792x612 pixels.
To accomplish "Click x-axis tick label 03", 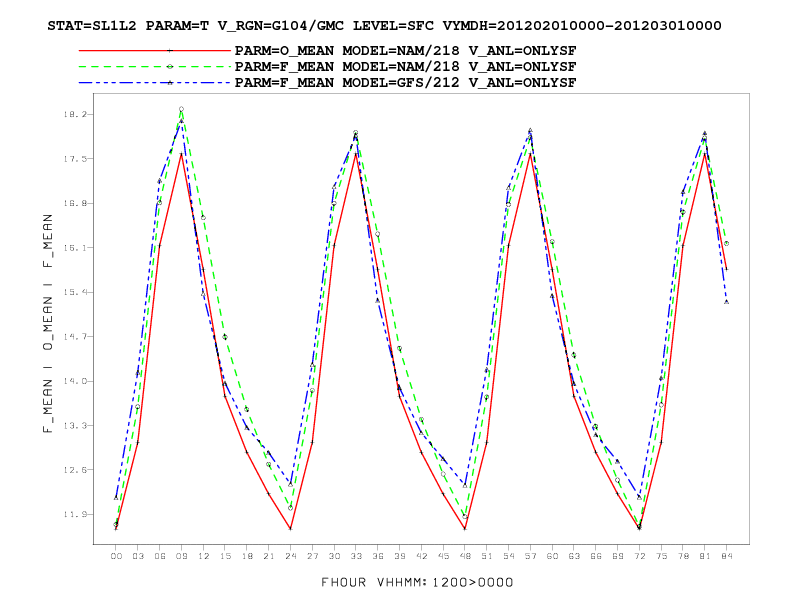I will pos(138,556).
